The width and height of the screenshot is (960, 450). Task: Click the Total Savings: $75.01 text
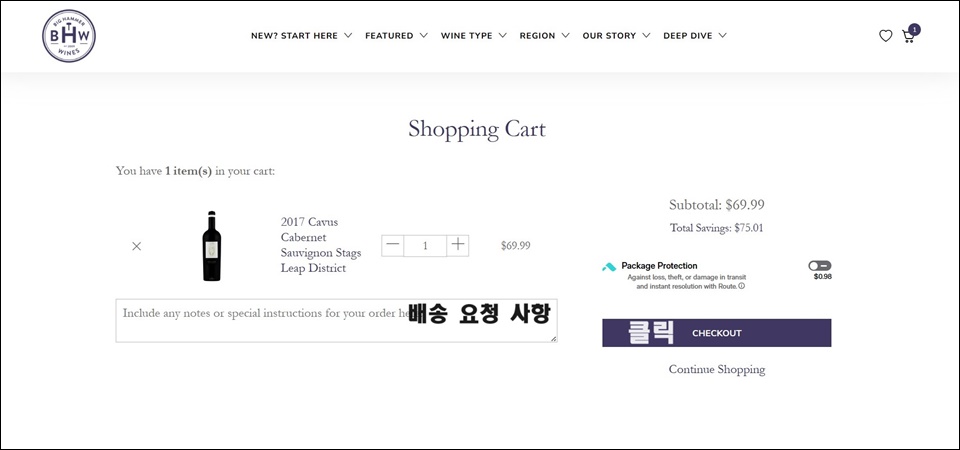(717, 228)
